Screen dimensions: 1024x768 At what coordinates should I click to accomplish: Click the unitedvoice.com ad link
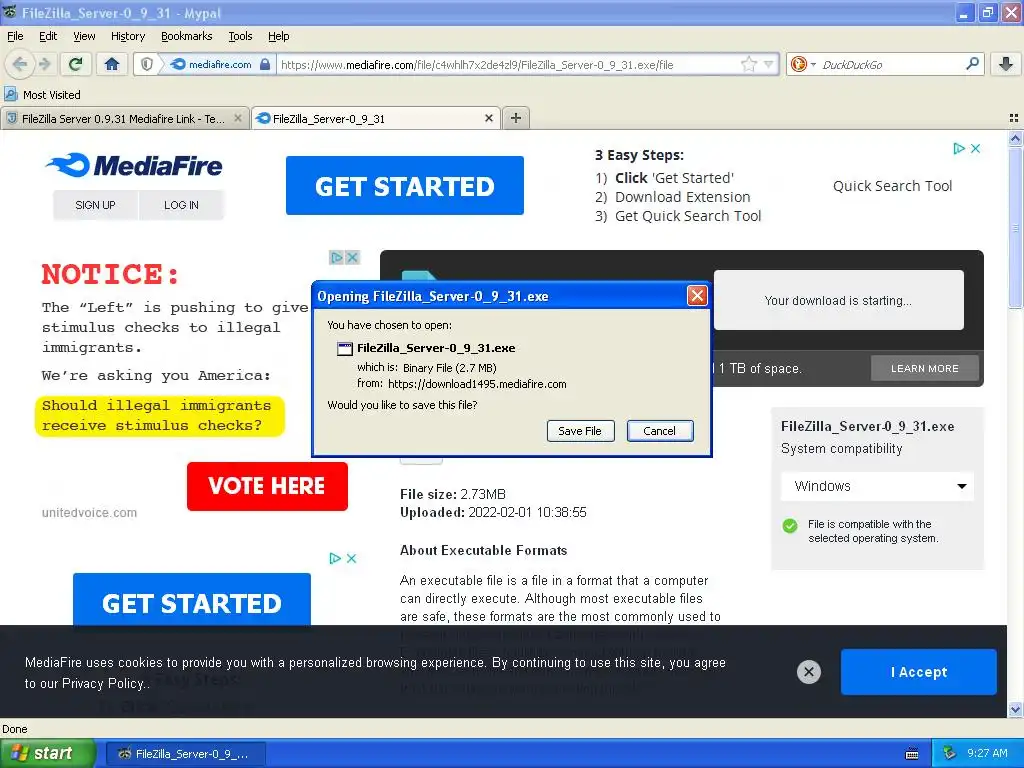tap(89, 513)
